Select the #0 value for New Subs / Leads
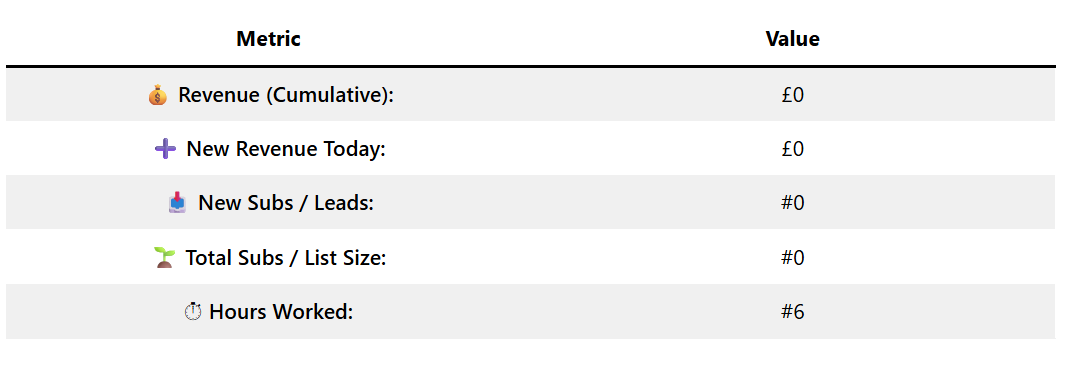1066x379 pixels. [793, 203]
